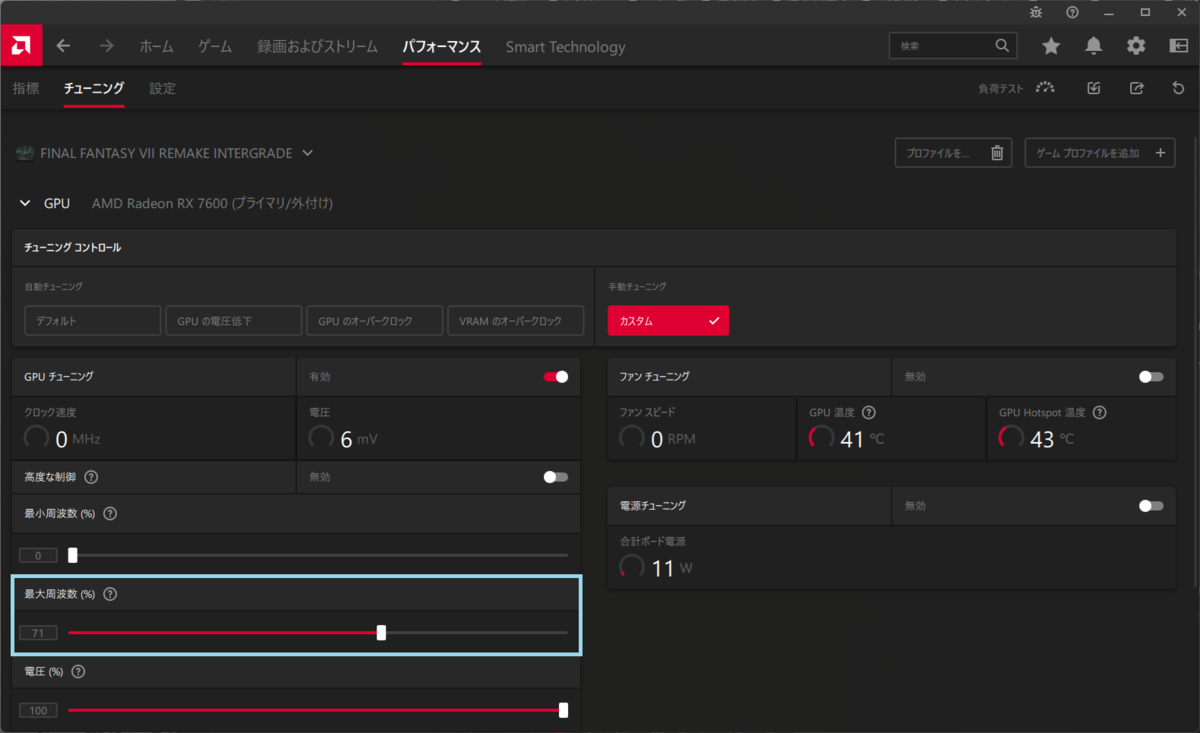Open the FINAL FANTASY VII REMAKE profile dropdown
This screenshot has height=733, width=1200.
[x=307, y=153]
